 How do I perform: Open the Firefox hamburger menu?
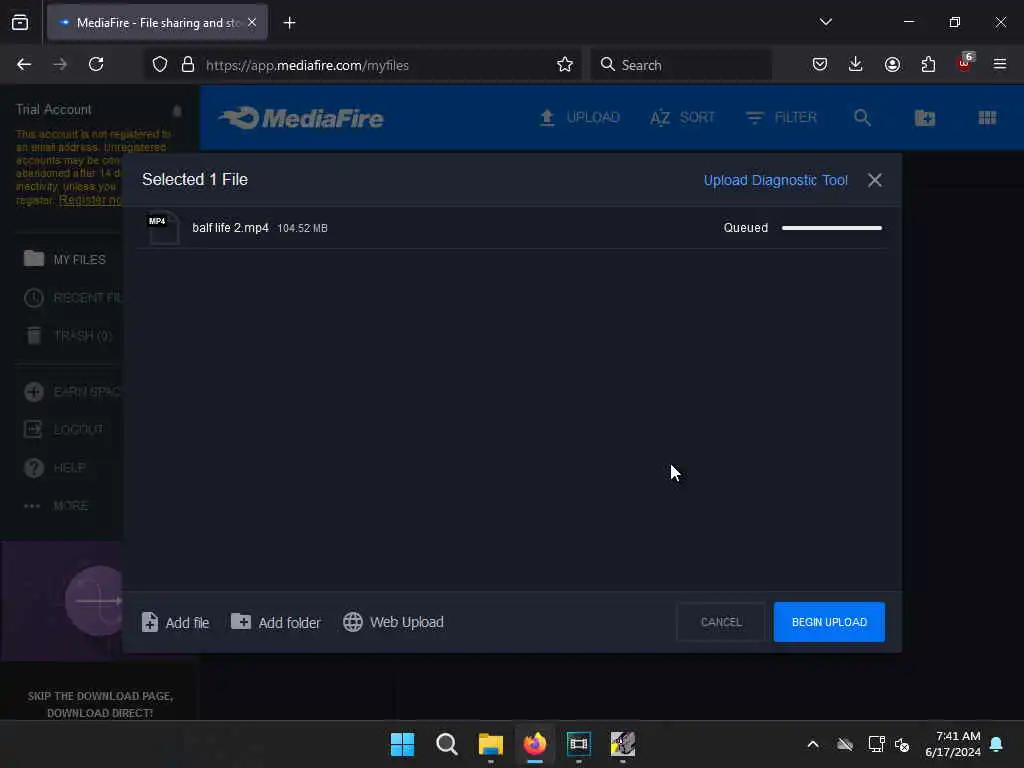pyautogui.click(x=1000, y=64)
